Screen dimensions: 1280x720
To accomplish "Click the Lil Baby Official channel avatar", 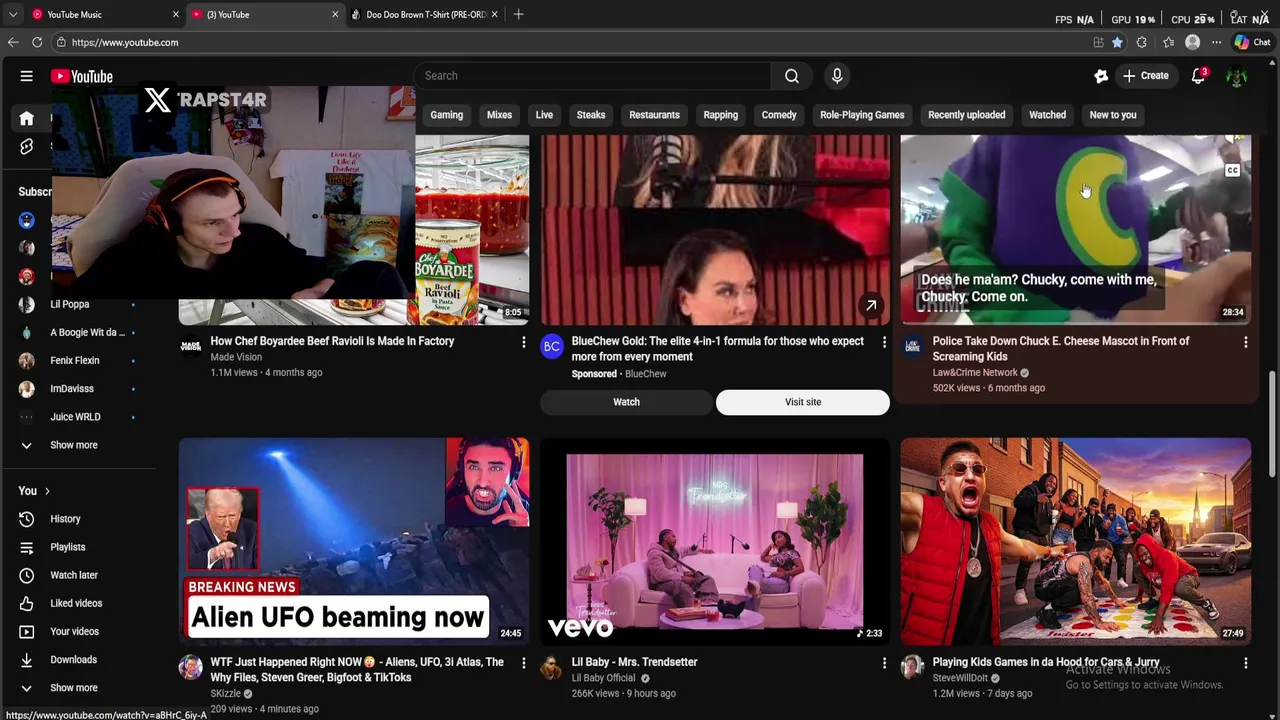I will coord(551,667).
